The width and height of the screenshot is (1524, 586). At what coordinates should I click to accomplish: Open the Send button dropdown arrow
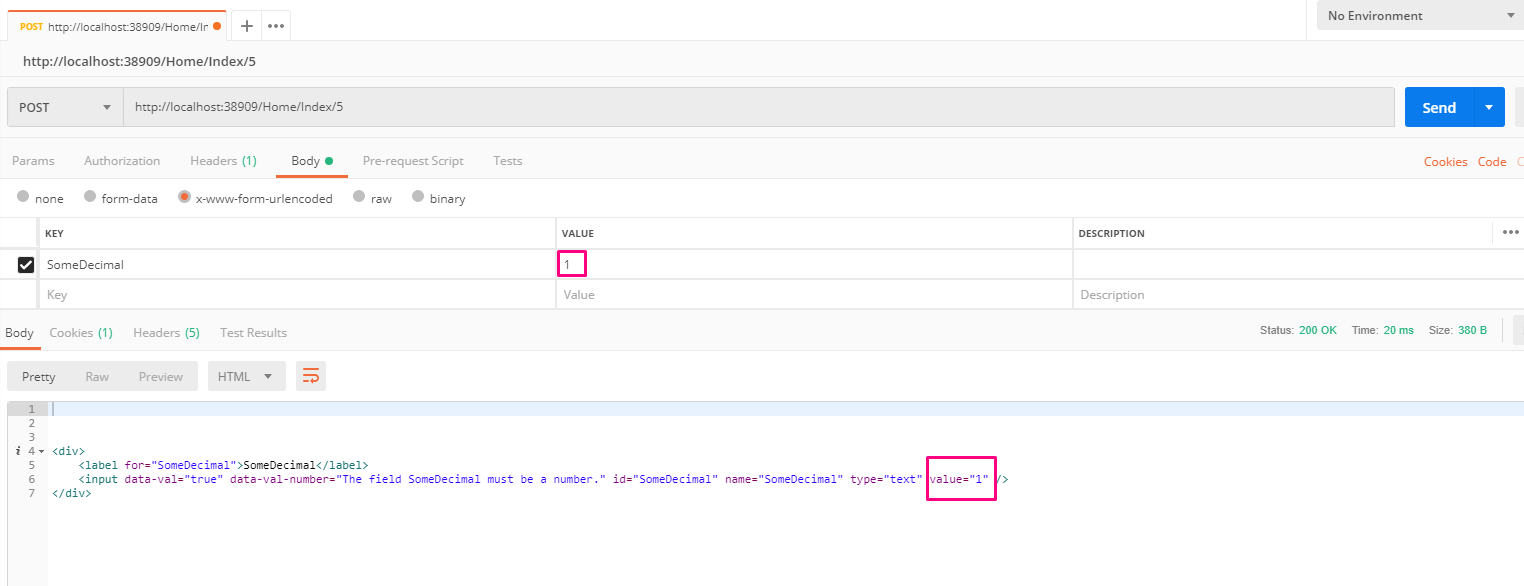point(1489,107)
